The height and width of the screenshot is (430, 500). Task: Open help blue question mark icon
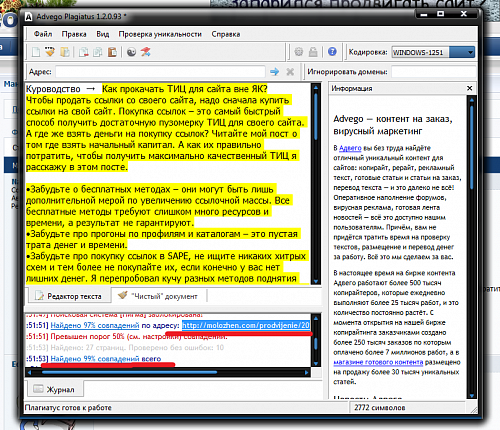pos(332,52)
